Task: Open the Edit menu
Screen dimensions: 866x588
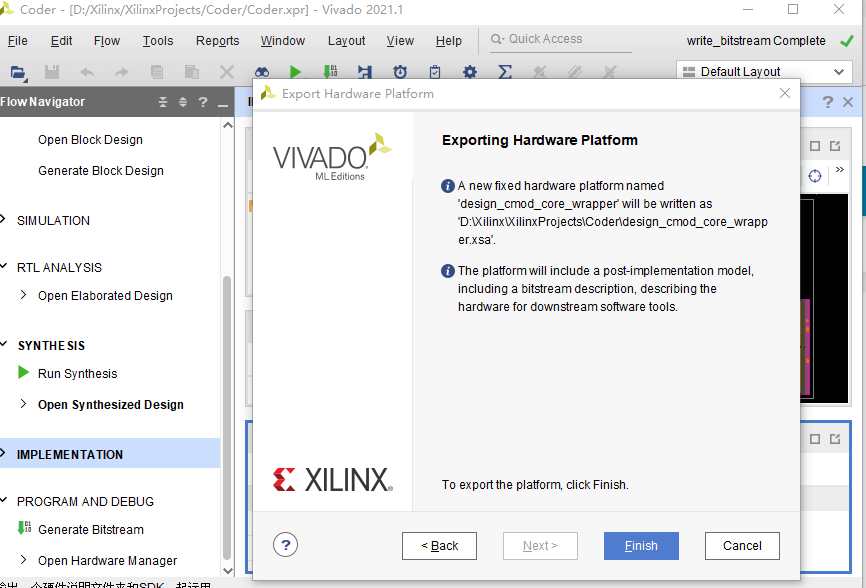Action: tap(61, 41)
